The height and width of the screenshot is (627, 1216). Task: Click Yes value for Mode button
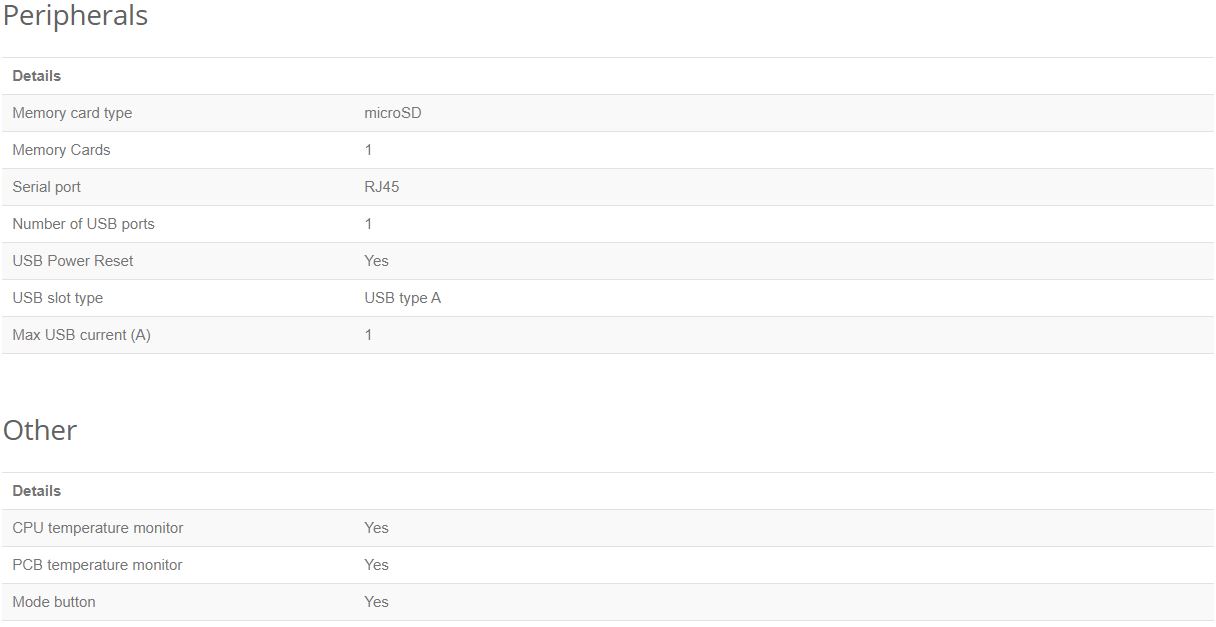click(376, 602)
